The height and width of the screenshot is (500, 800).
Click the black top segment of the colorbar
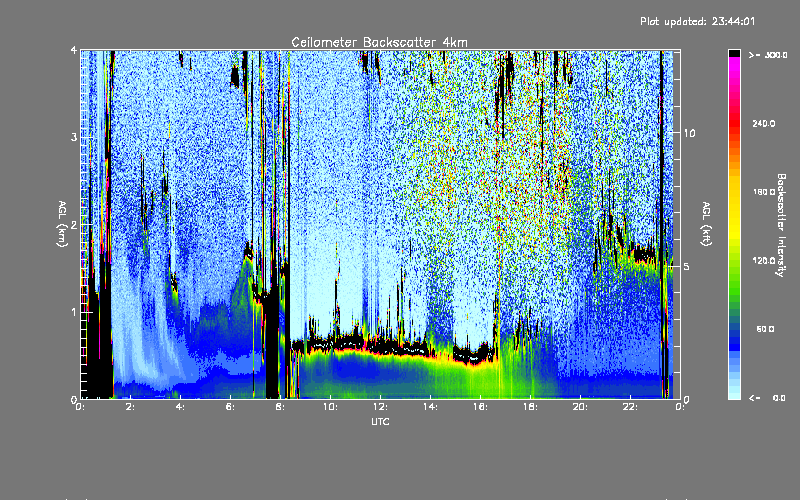click(734, 53)
